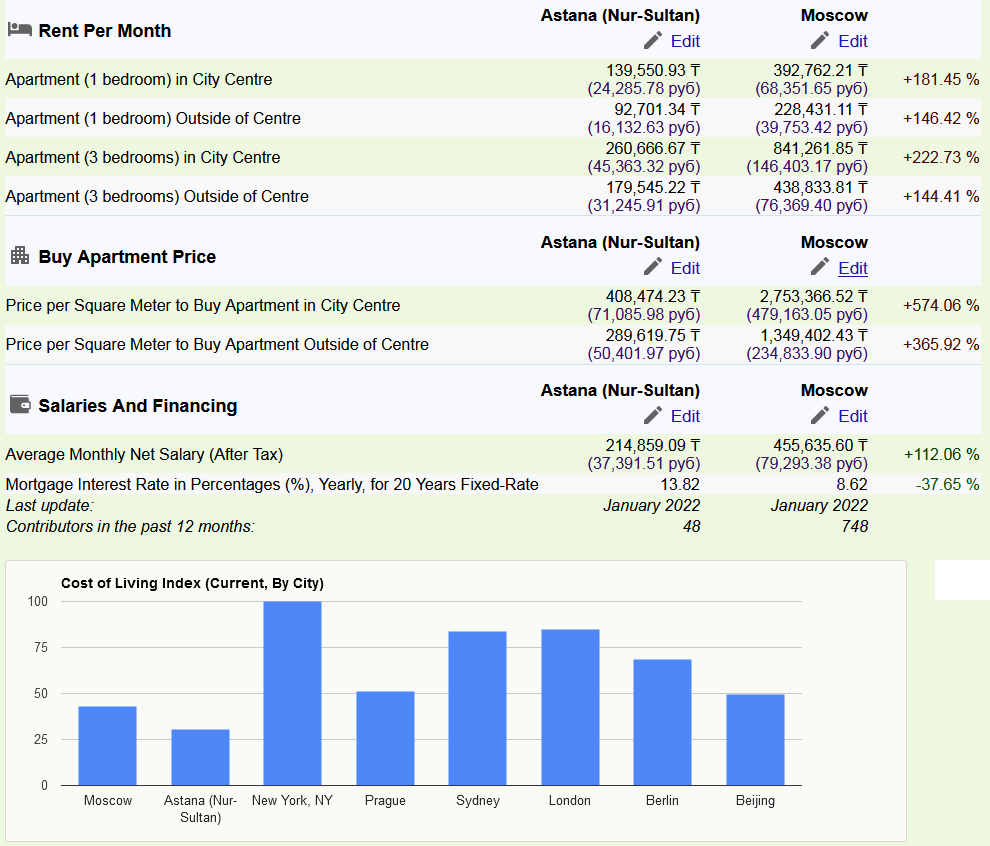
Task: Click the Sydney bar in the chart
Action: pos(477,708)
